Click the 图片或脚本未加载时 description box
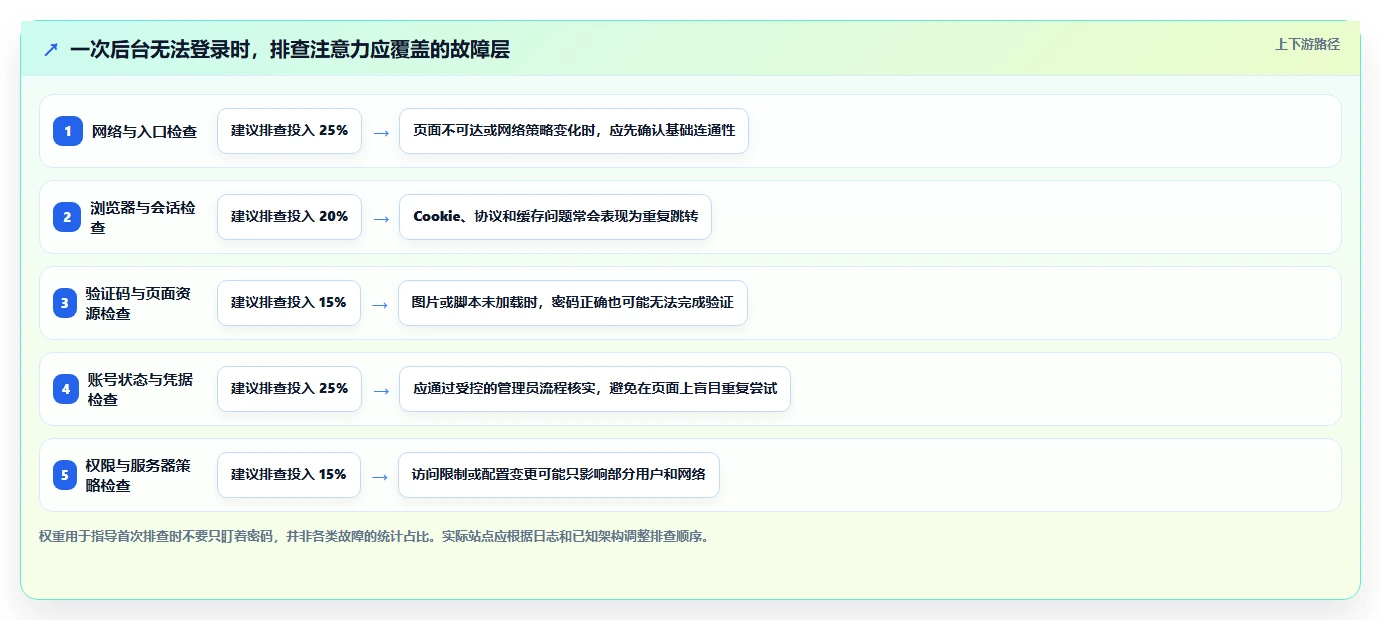 coord(573,303)
